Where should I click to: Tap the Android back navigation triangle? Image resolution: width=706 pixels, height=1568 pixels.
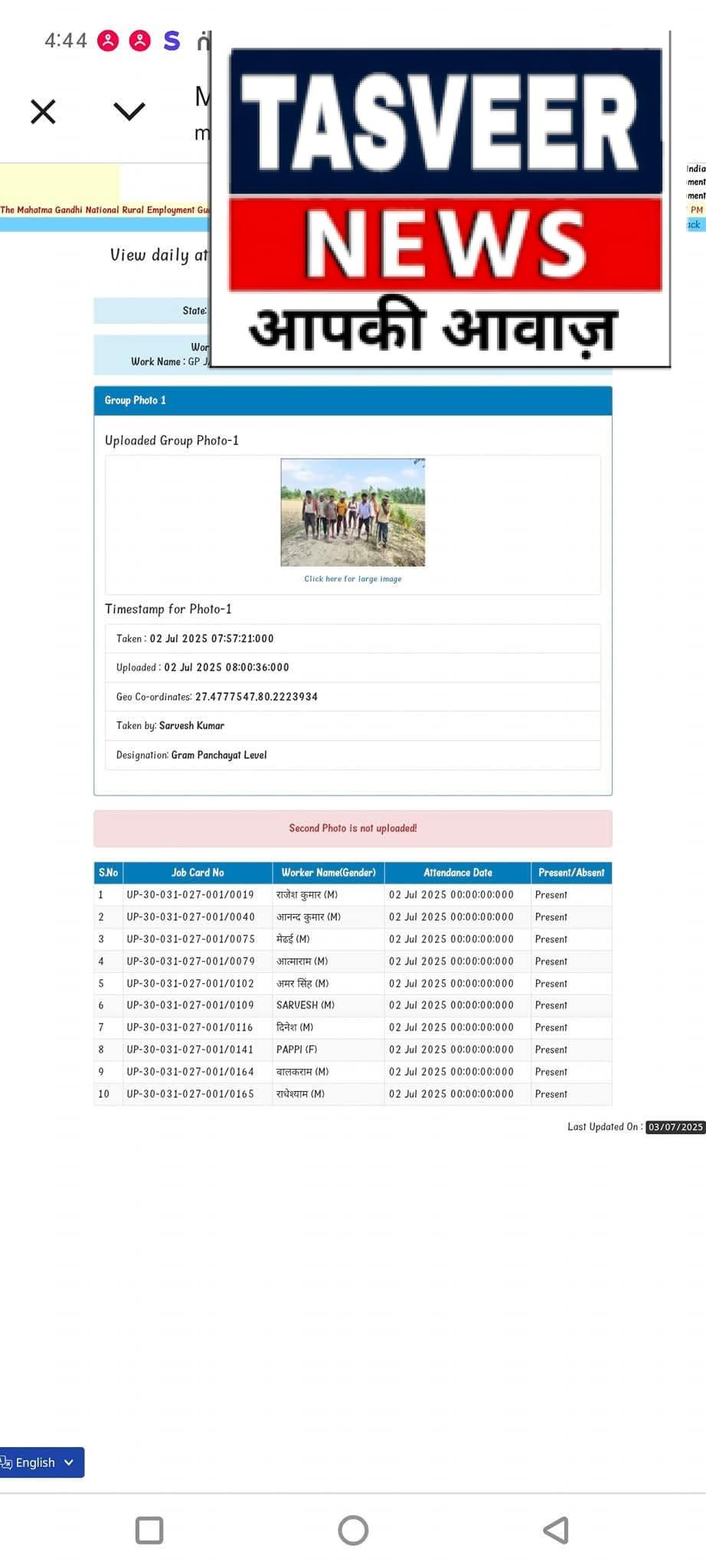[x=556, y=1530]
